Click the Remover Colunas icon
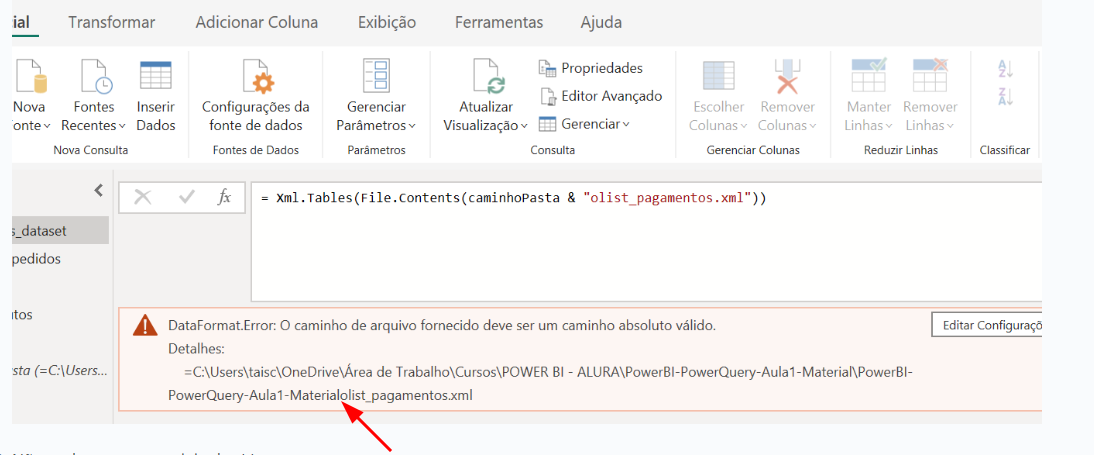The width and height of the screenshot is (1094, 455). click(x=788, y=76)
